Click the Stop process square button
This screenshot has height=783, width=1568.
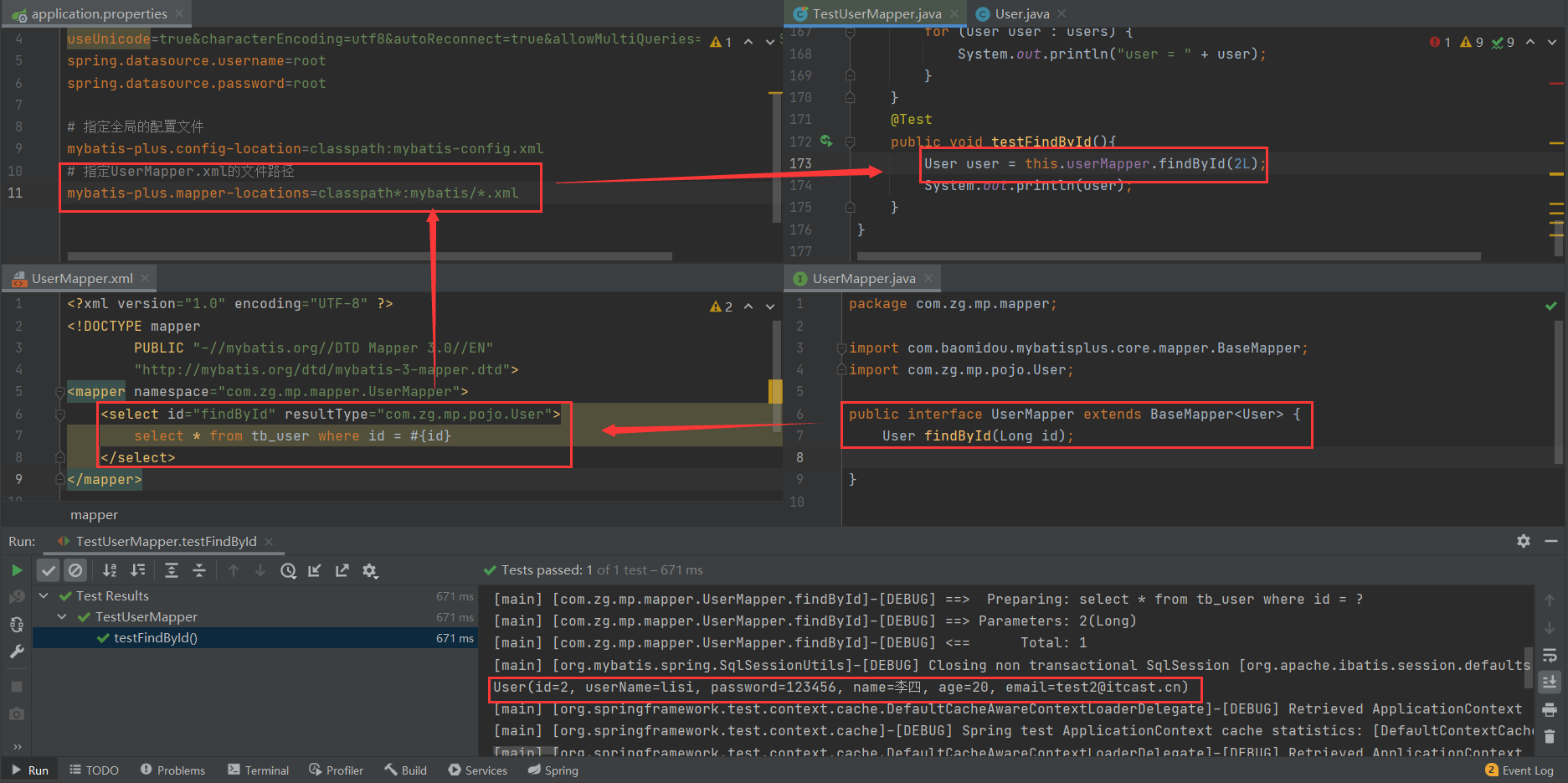[17, 687]
